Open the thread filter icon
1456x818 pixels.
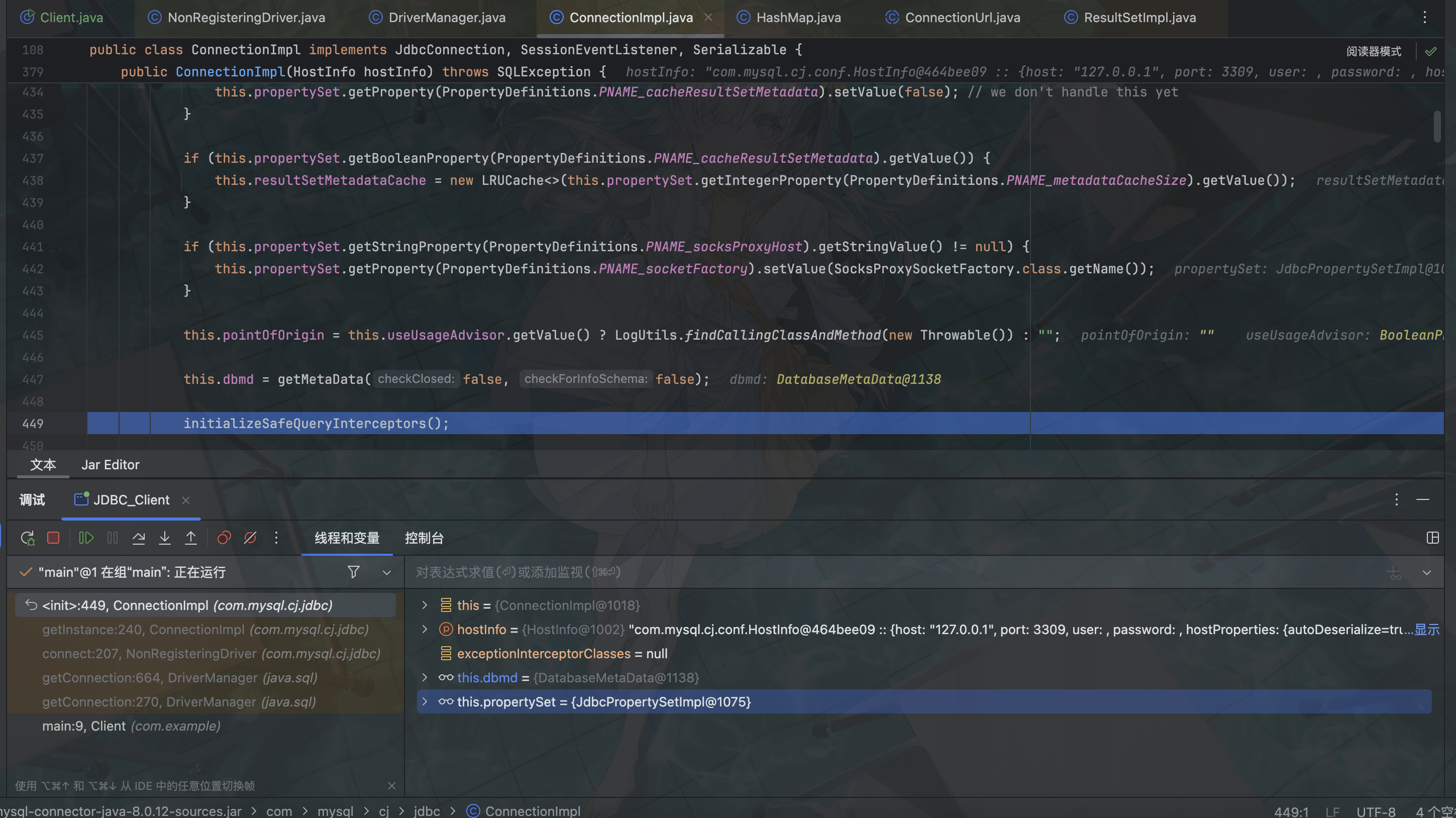[x=353, y=572]
